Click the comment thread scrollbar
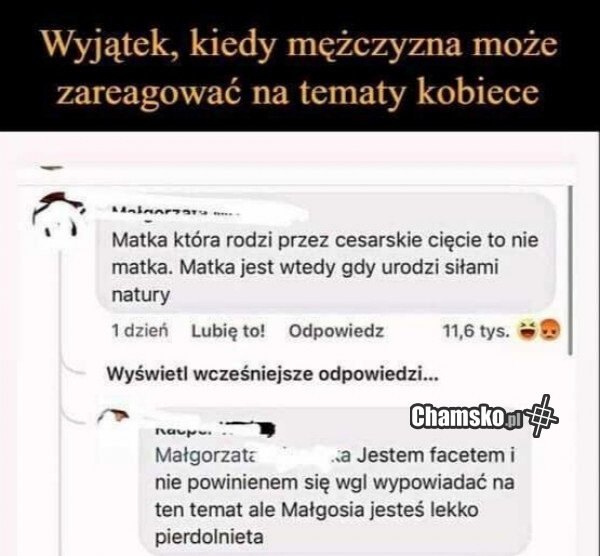This screenshot has width=600, height=556. tap(570, 271)
